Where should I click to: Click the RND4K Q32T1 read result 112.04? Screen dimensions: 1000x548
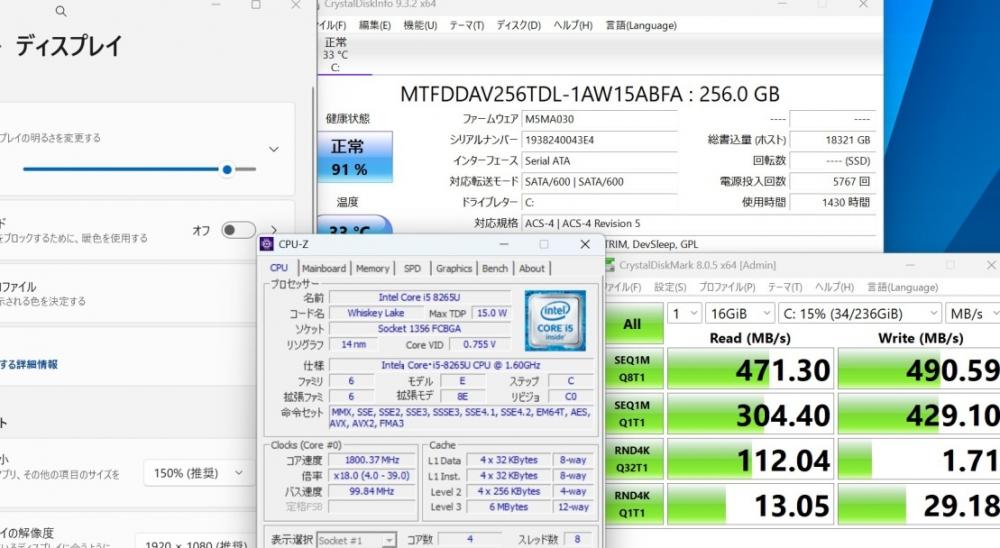click(750, 460)
